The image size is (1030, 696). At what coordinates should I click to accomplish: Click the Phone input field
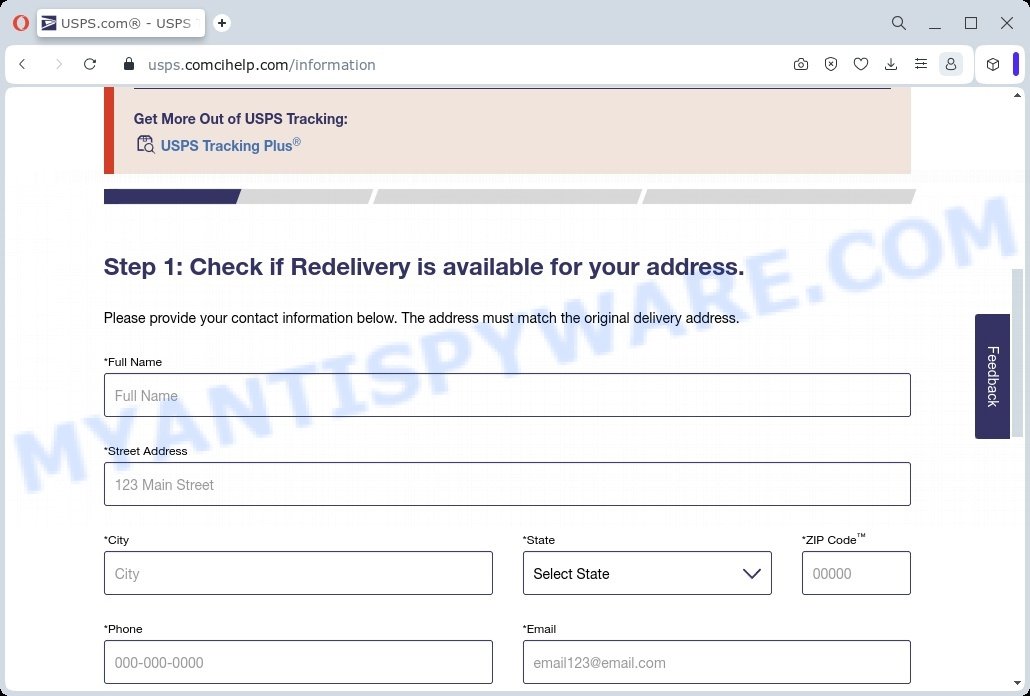coord(298,662)
